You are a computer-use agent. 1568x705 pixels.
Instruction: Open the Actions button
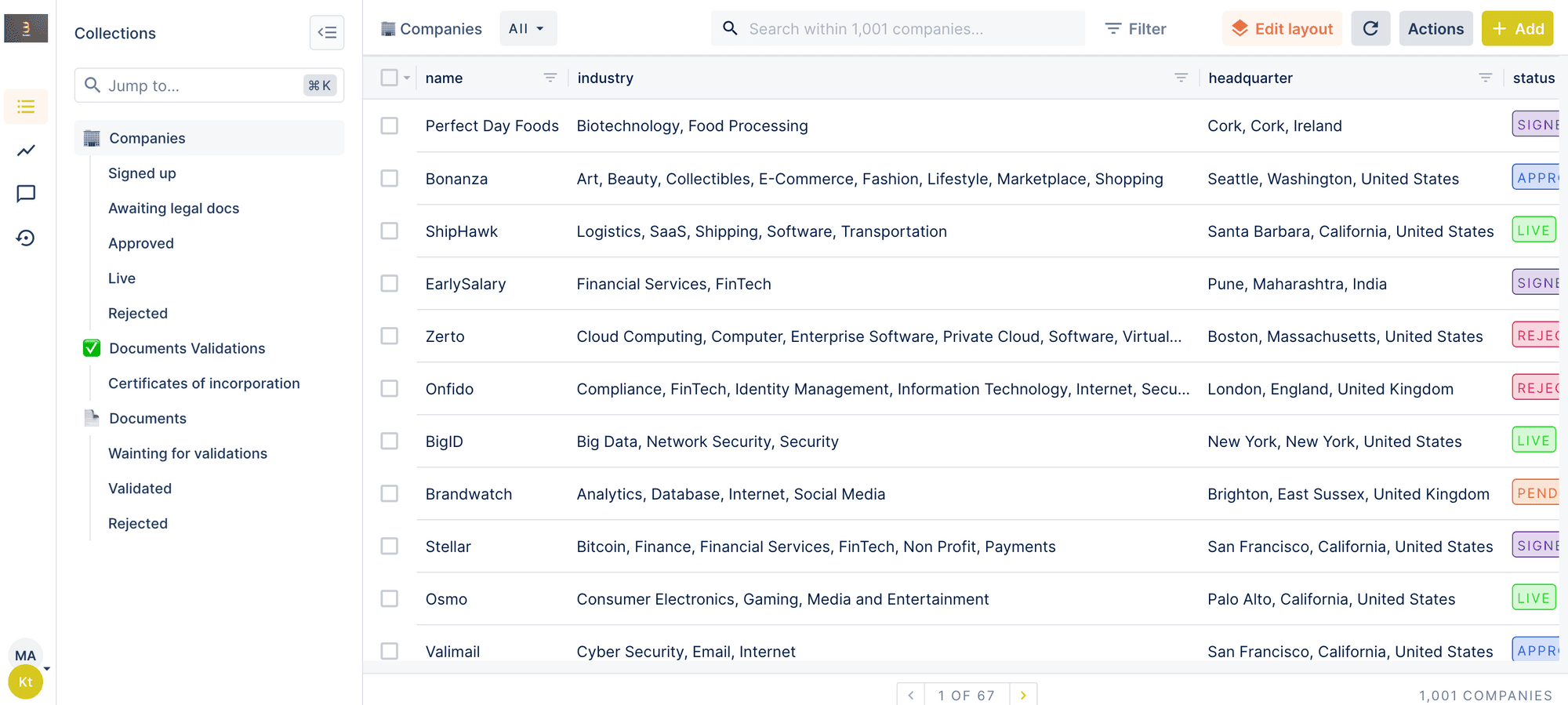coord(1436,29)
